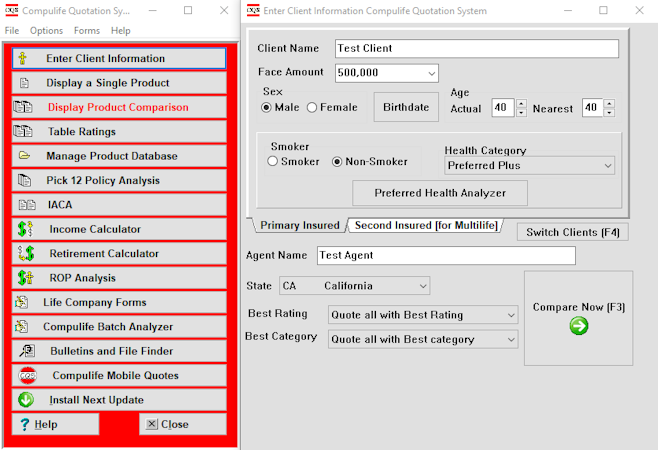Open the File menu
This screenshot has height=450, width=658.
[12, 31]
